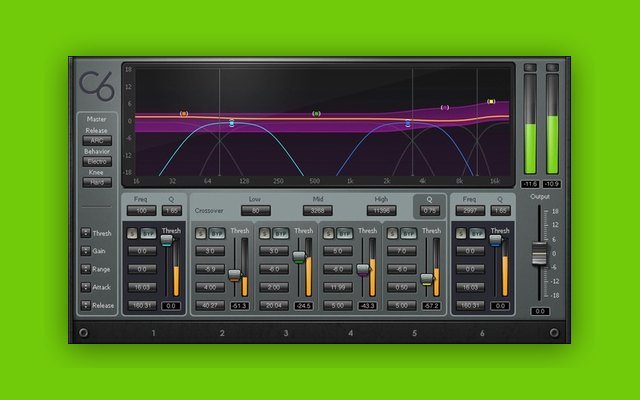Change the Hard knee selector

click(97, 182)
